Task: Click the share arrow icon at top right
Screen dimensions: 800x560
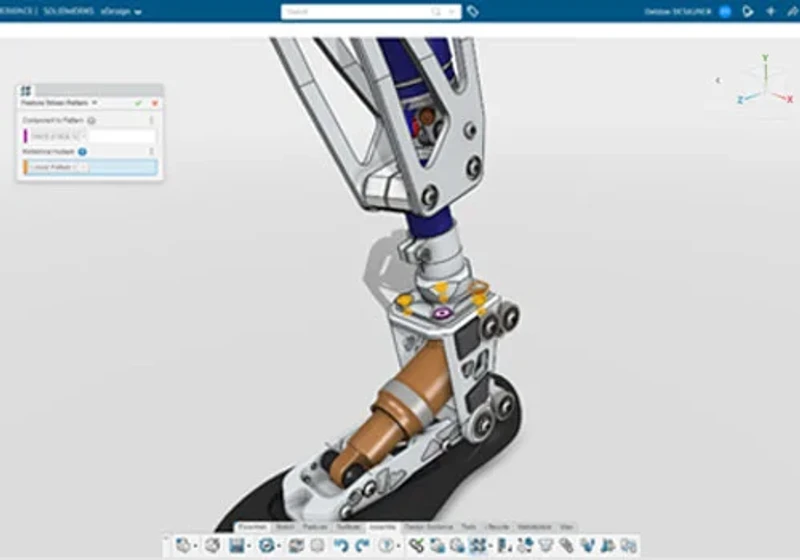Action: click(793, 11)
